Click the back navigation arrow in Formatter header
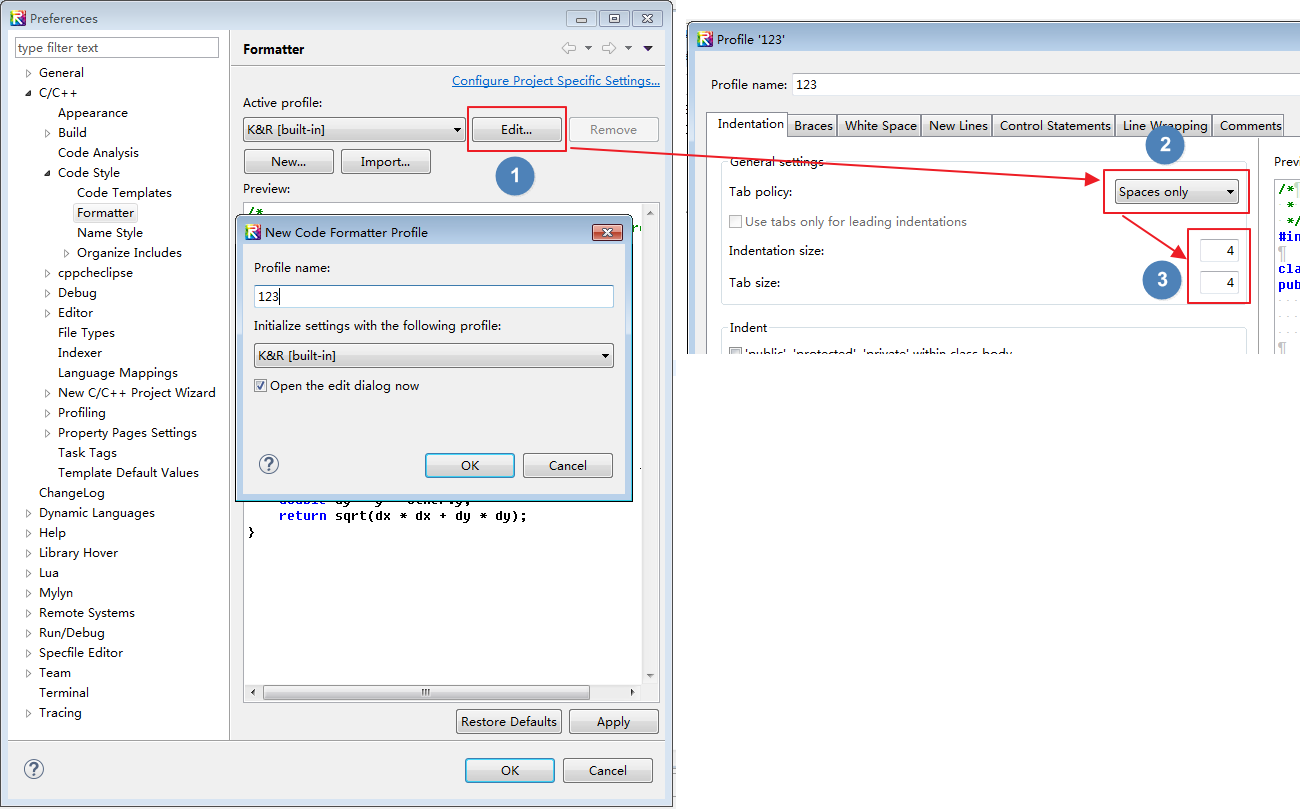Viewport: 1300px width, 809px height. pos(569,48)
